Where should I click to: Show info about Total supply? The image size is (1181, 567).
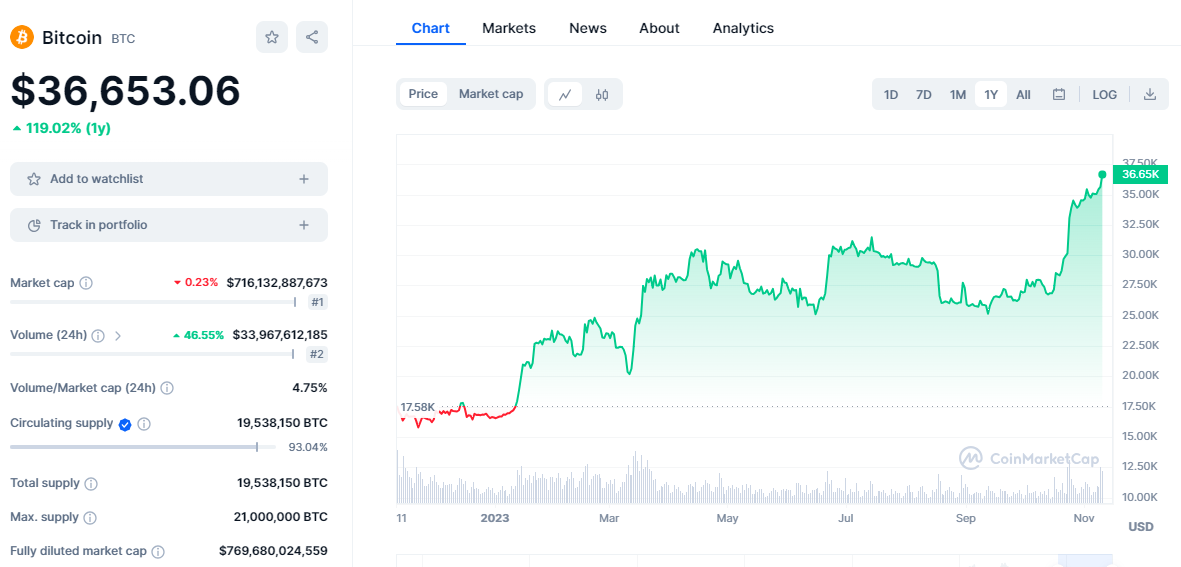[x=90, y=483]
